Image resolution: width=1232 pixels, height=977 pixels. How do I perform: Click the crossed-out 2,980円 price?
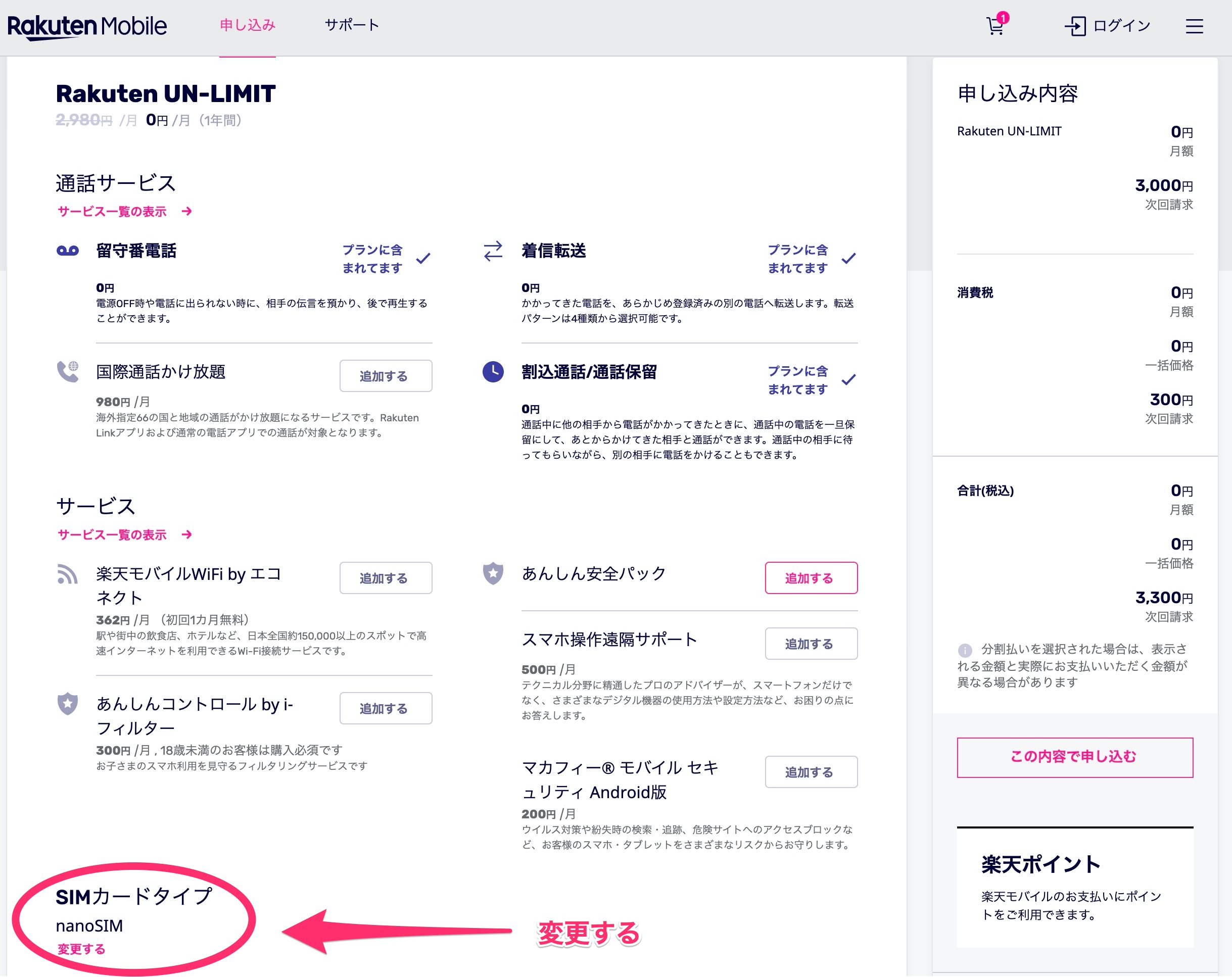tap(83, 120)
